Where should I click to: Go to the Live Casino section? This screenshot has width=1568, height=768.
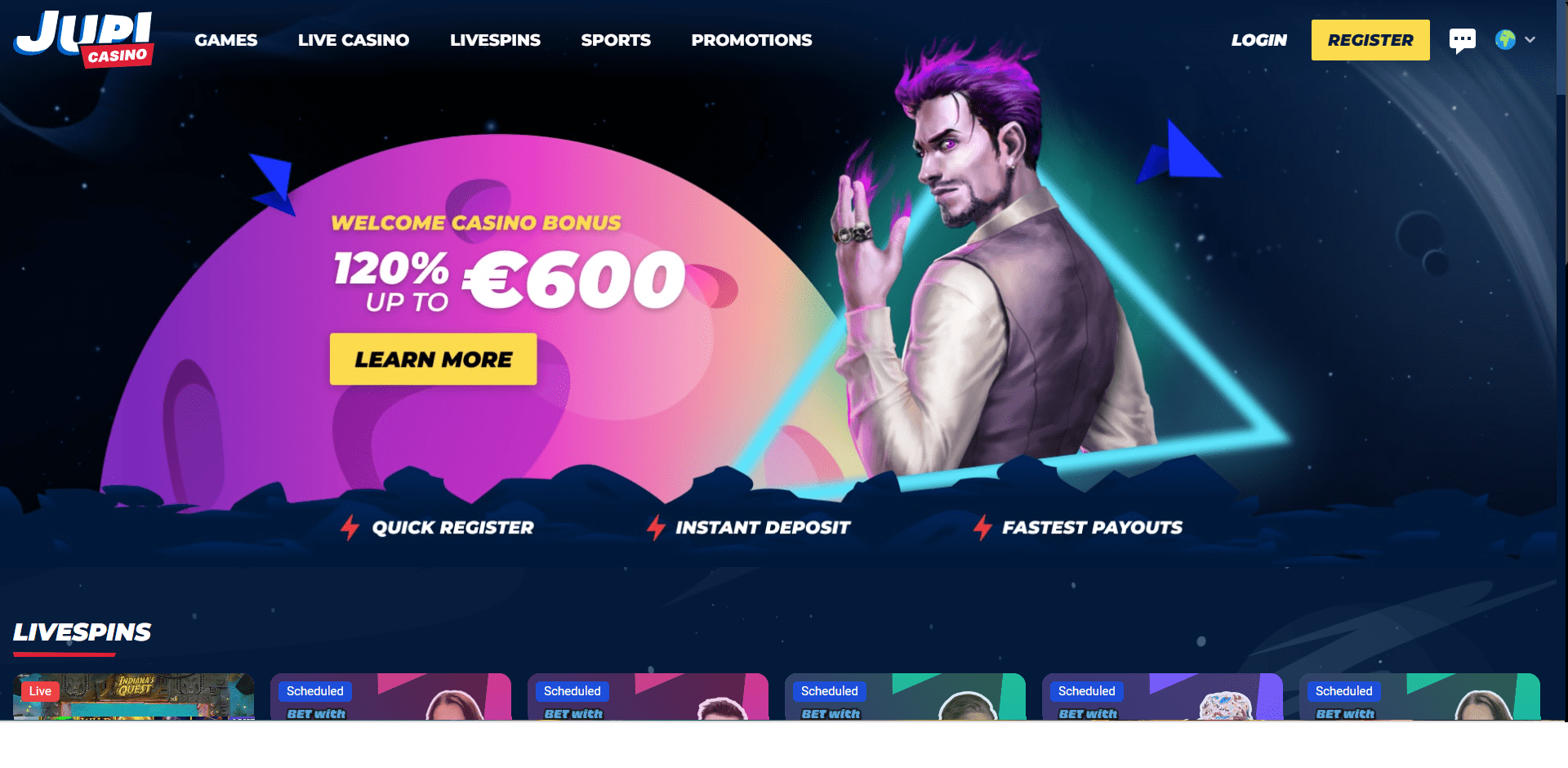pyautogui.click(x=354, y=40)
